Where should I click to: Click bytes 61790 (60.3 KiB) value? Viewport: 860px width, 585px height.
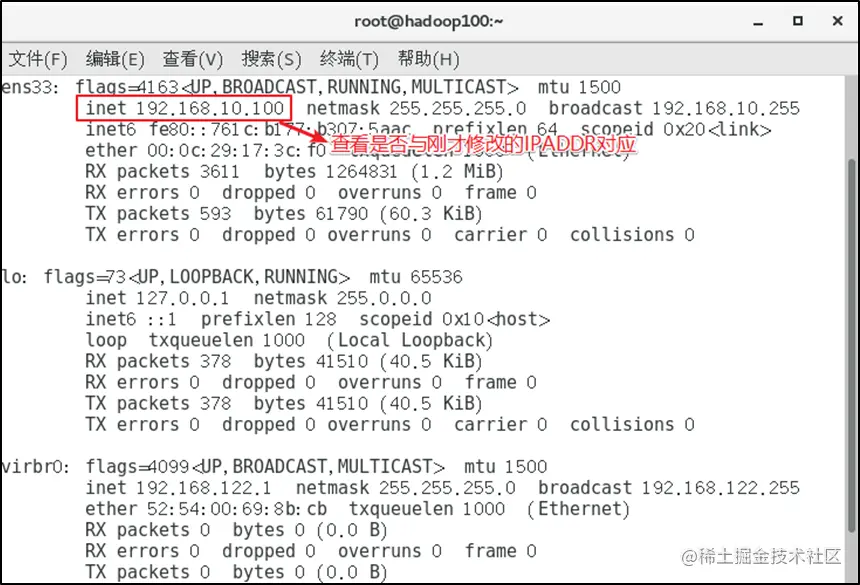(x=367, y=213)
